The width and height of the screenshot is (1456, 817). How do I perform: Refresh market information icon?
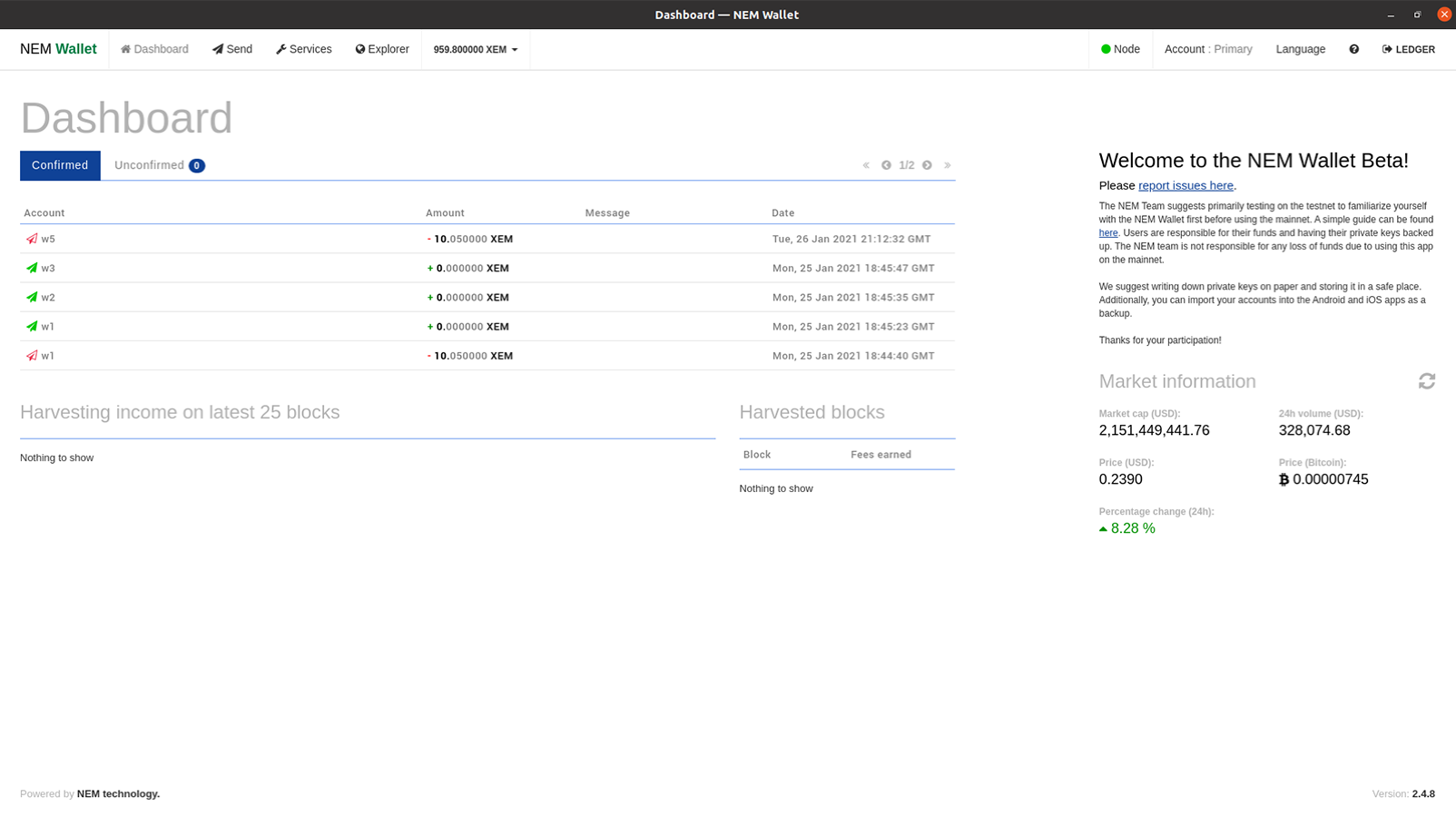(1427, 381)
